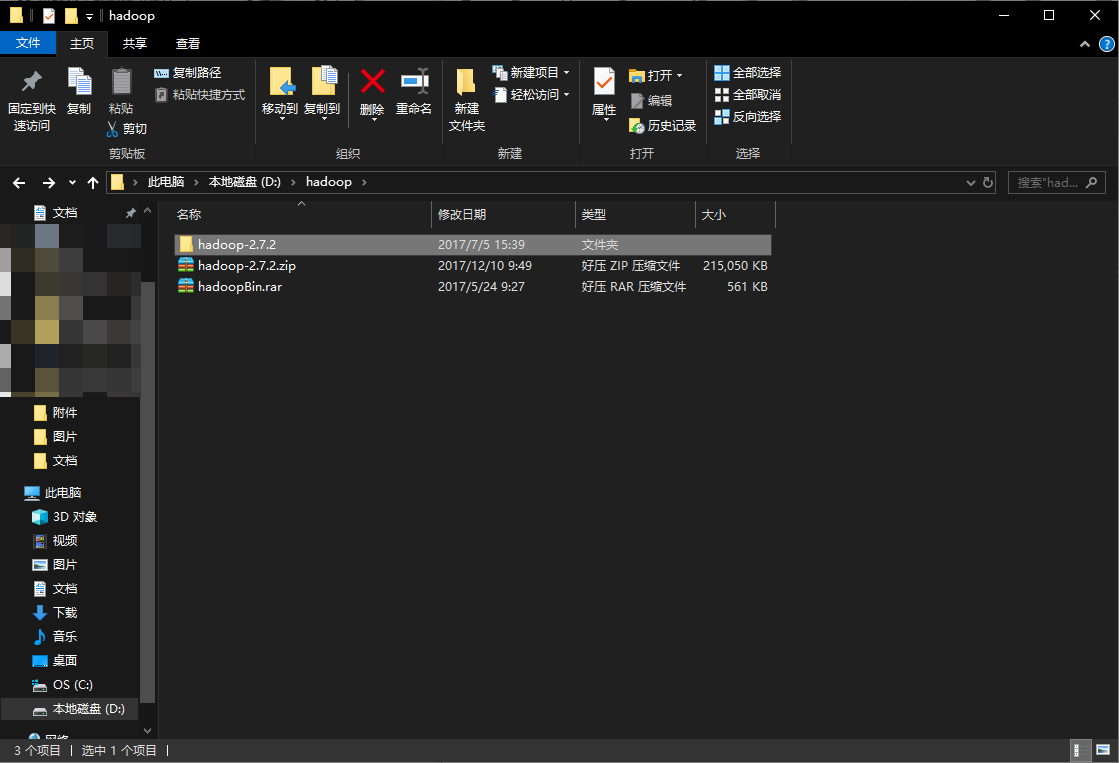Open New item (新建项目) dropdown
This screenshot has width=1119, height=763.
(x=531, y=73)
